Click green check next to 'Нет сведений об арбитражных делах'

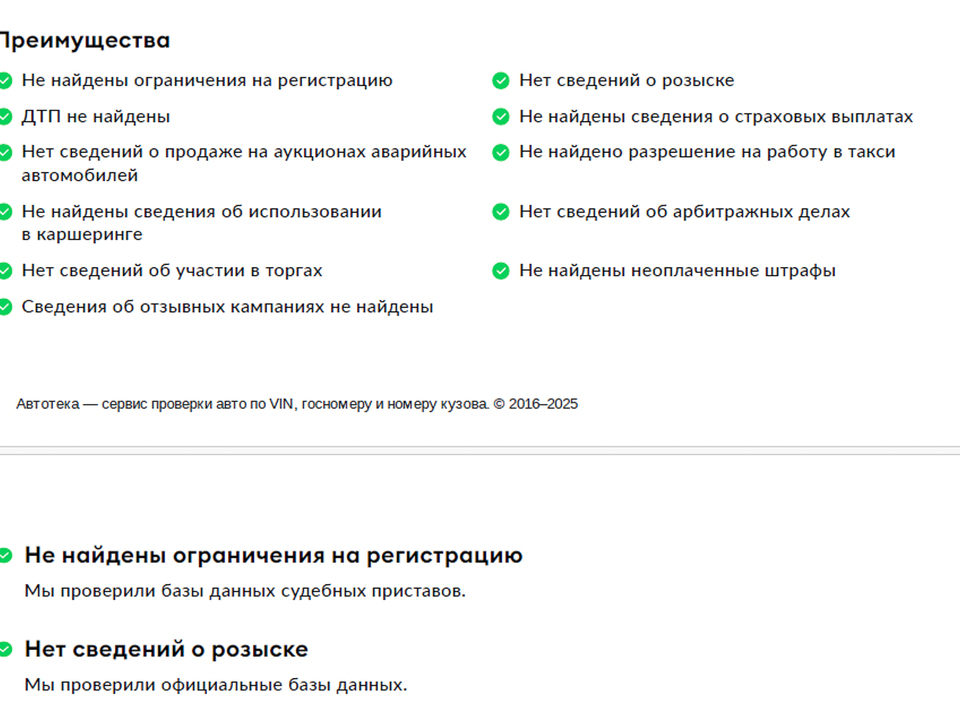point(501,212)
